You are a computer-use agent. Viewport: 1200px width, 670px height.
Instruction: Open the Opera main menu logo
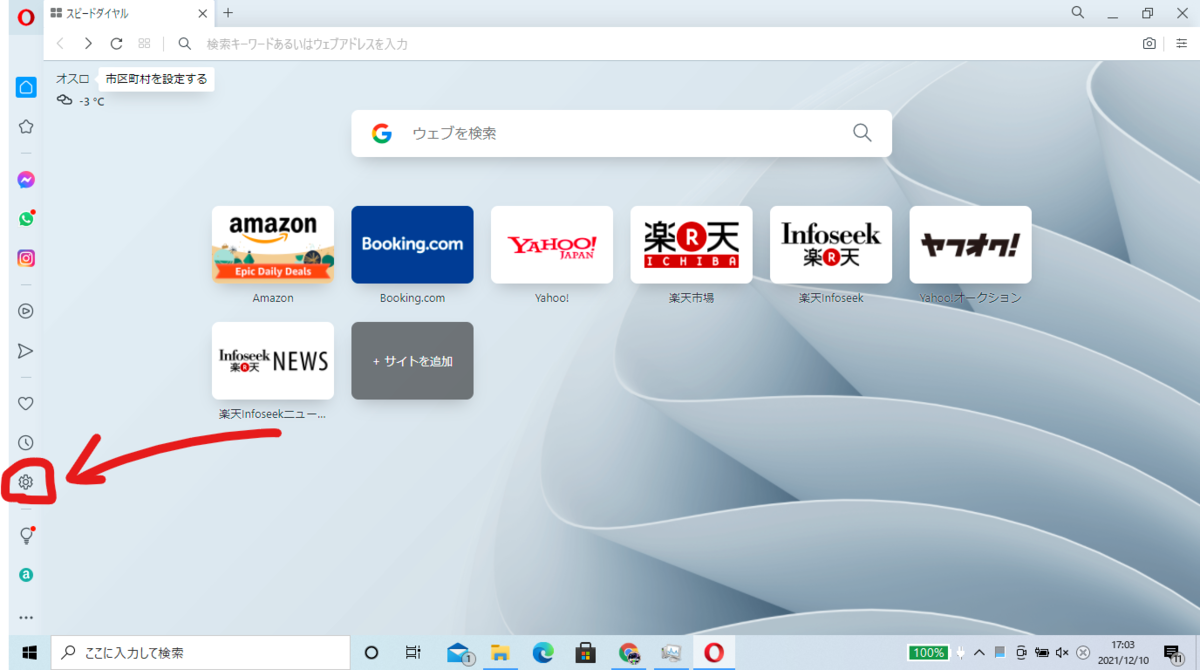(26, 17)
